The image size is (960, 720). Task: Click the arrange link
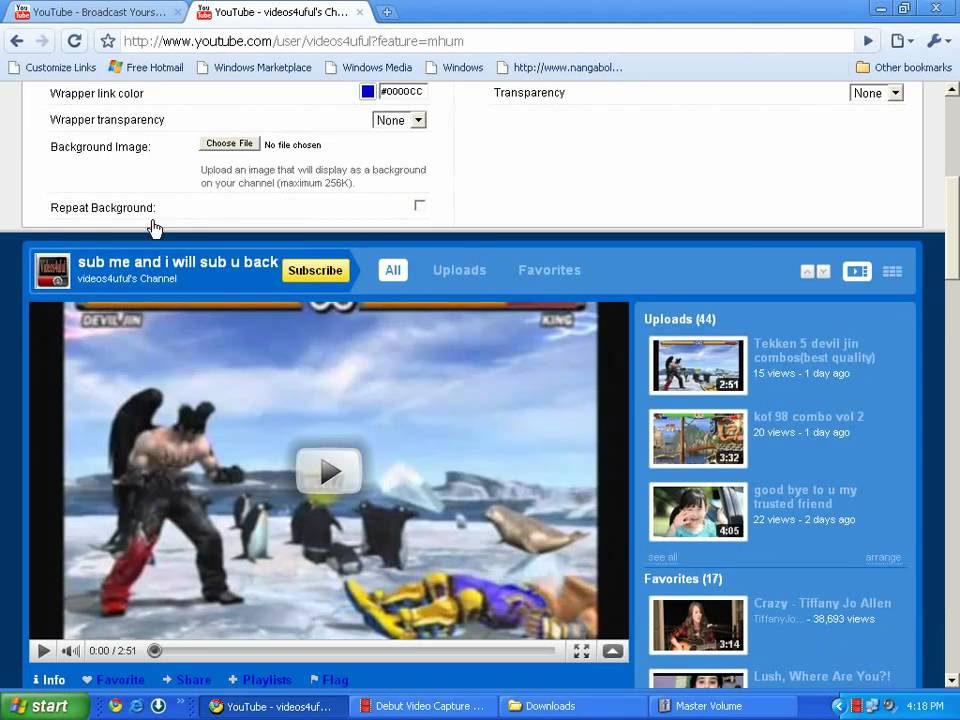[x=883, y=557]
